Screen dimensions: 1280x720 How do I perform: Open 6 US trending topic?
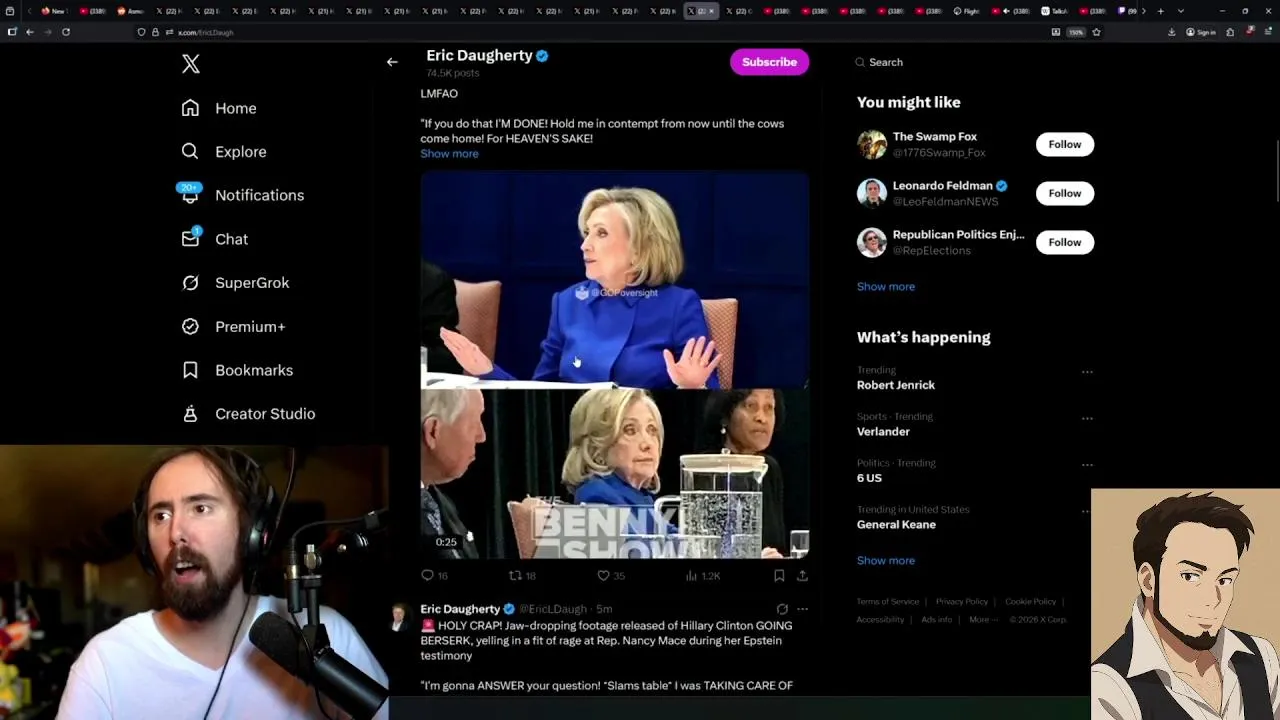pyautogui.click(x=869, y=478)
